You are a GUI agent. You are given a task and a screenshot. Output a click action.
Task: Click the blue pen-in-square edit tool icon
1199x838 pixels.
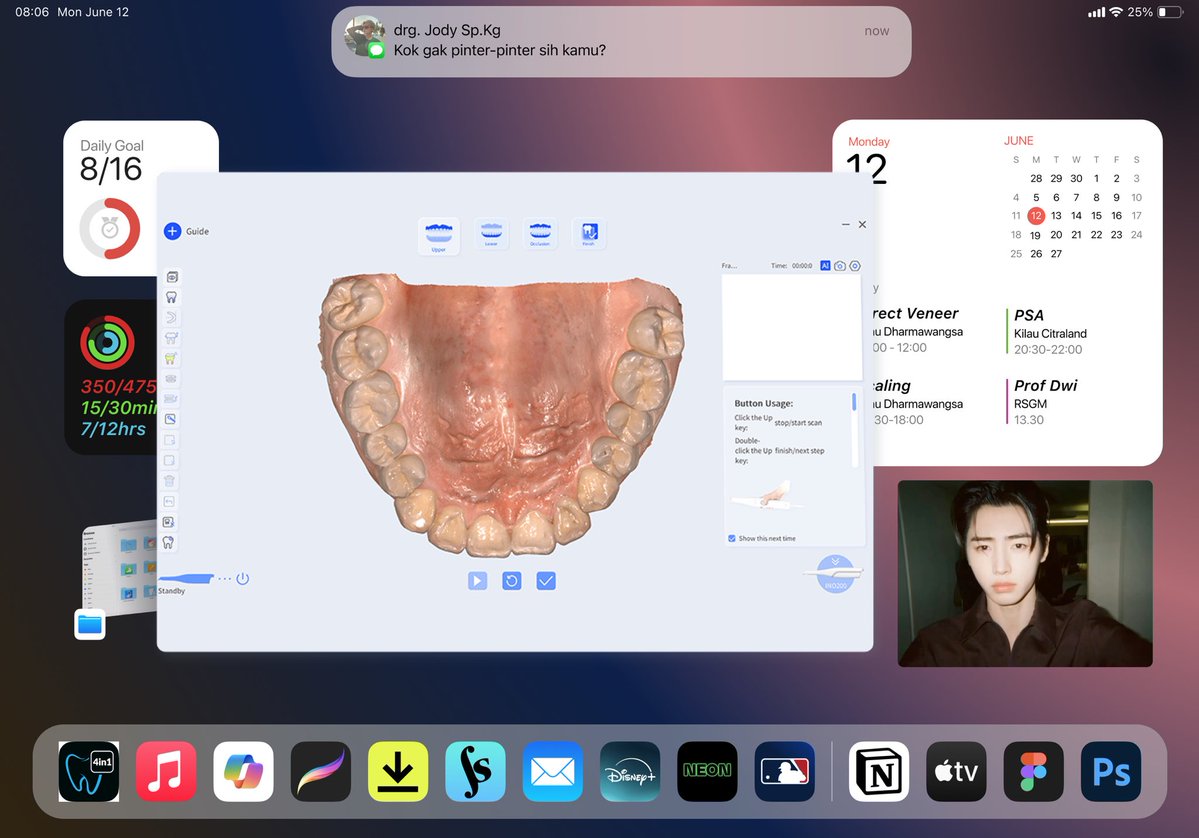tap(170, 419)
